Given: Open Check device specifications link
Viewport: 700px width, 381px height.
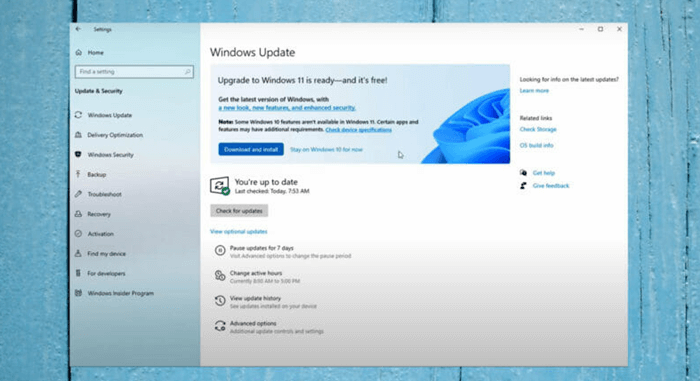Looking at the screenshot, I should 358,130.
